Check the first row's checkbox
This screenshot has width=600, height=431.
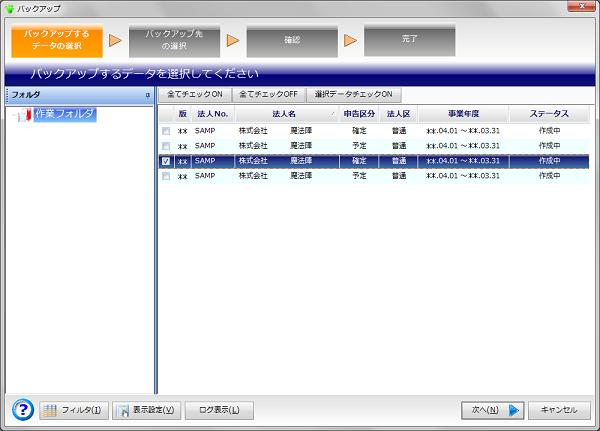tap(166, 131)
